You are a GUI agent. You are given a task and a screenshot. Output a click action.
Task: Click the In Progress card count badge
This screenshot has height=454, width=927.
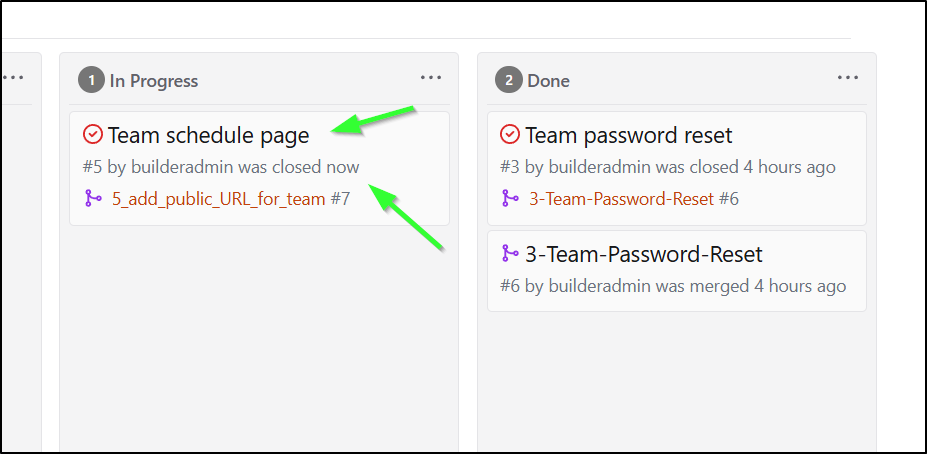pyautogui.click(x=92, y=80)
